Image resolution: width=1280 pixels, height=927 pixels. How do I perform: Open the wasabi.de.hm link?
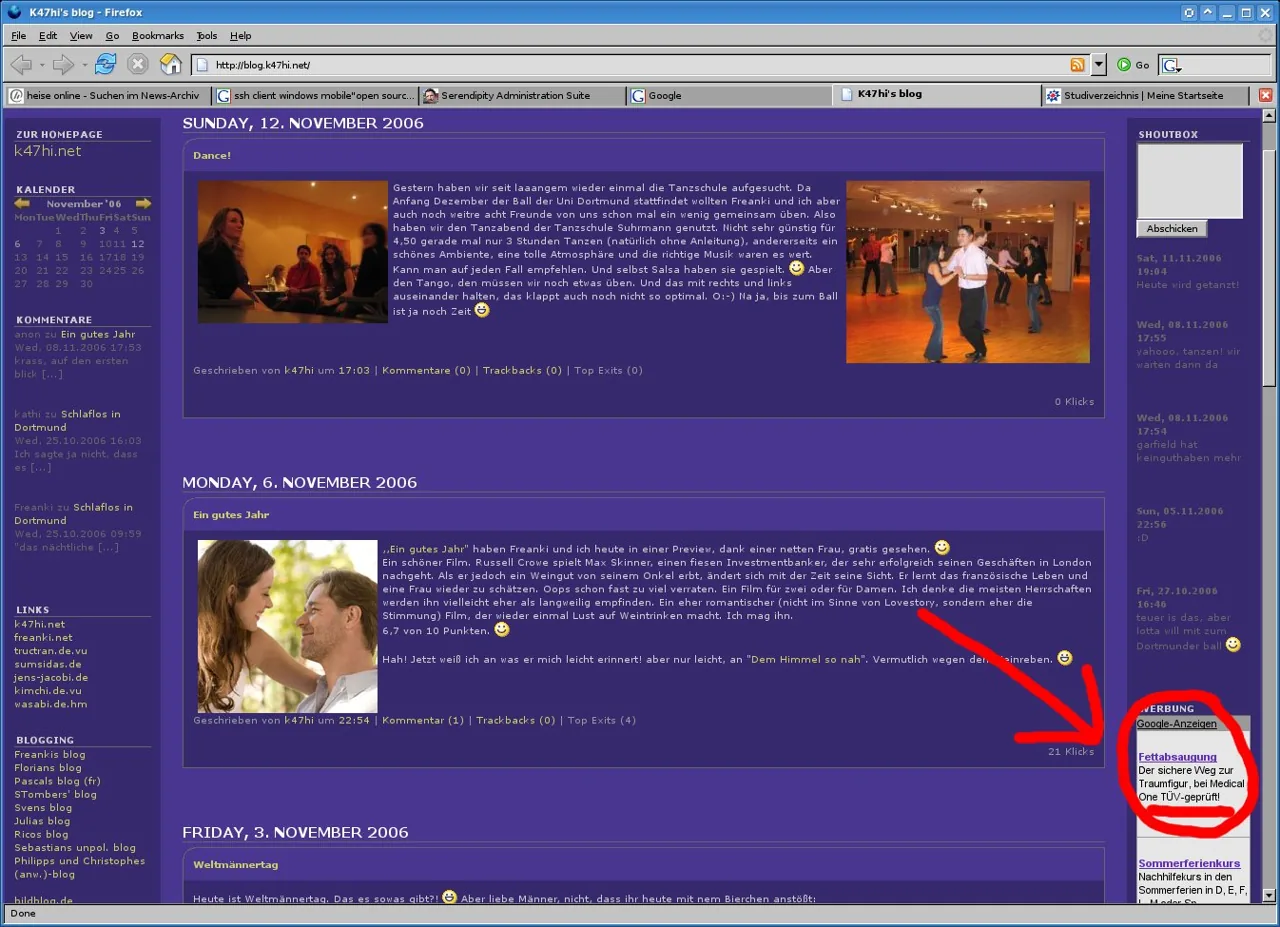click(51, 705)
